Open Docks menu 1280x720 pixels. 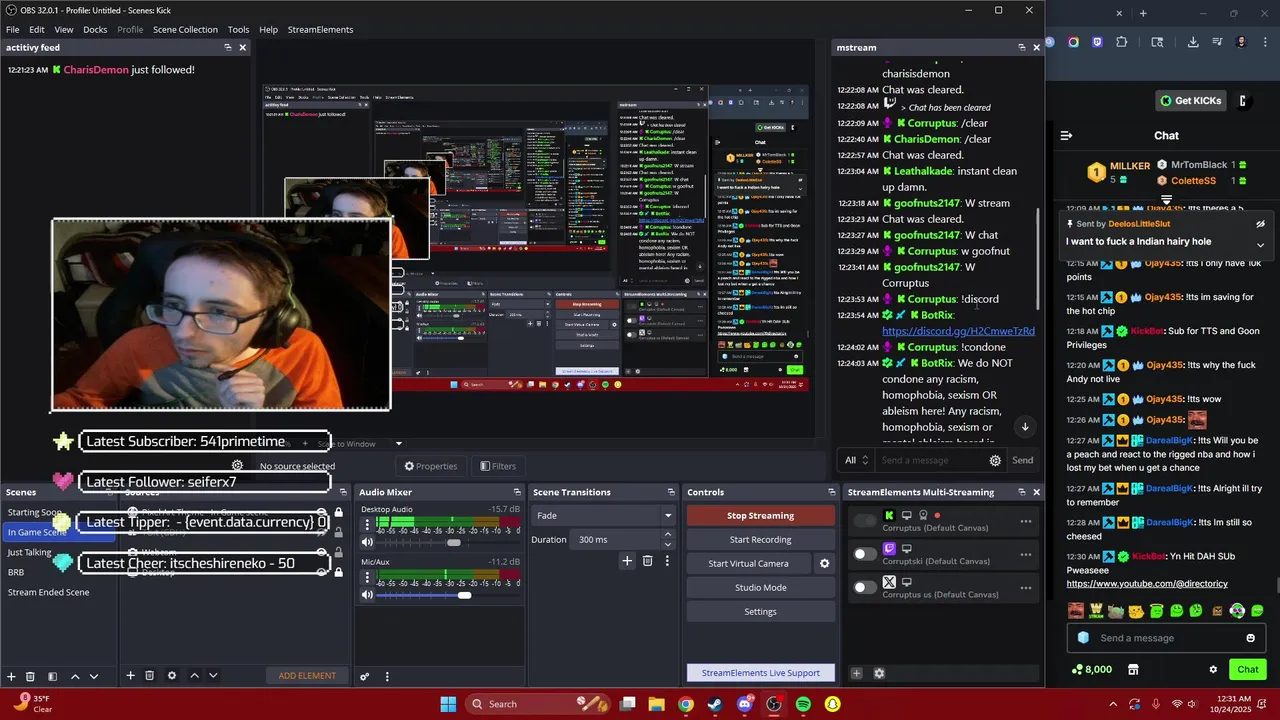[95, 29]
